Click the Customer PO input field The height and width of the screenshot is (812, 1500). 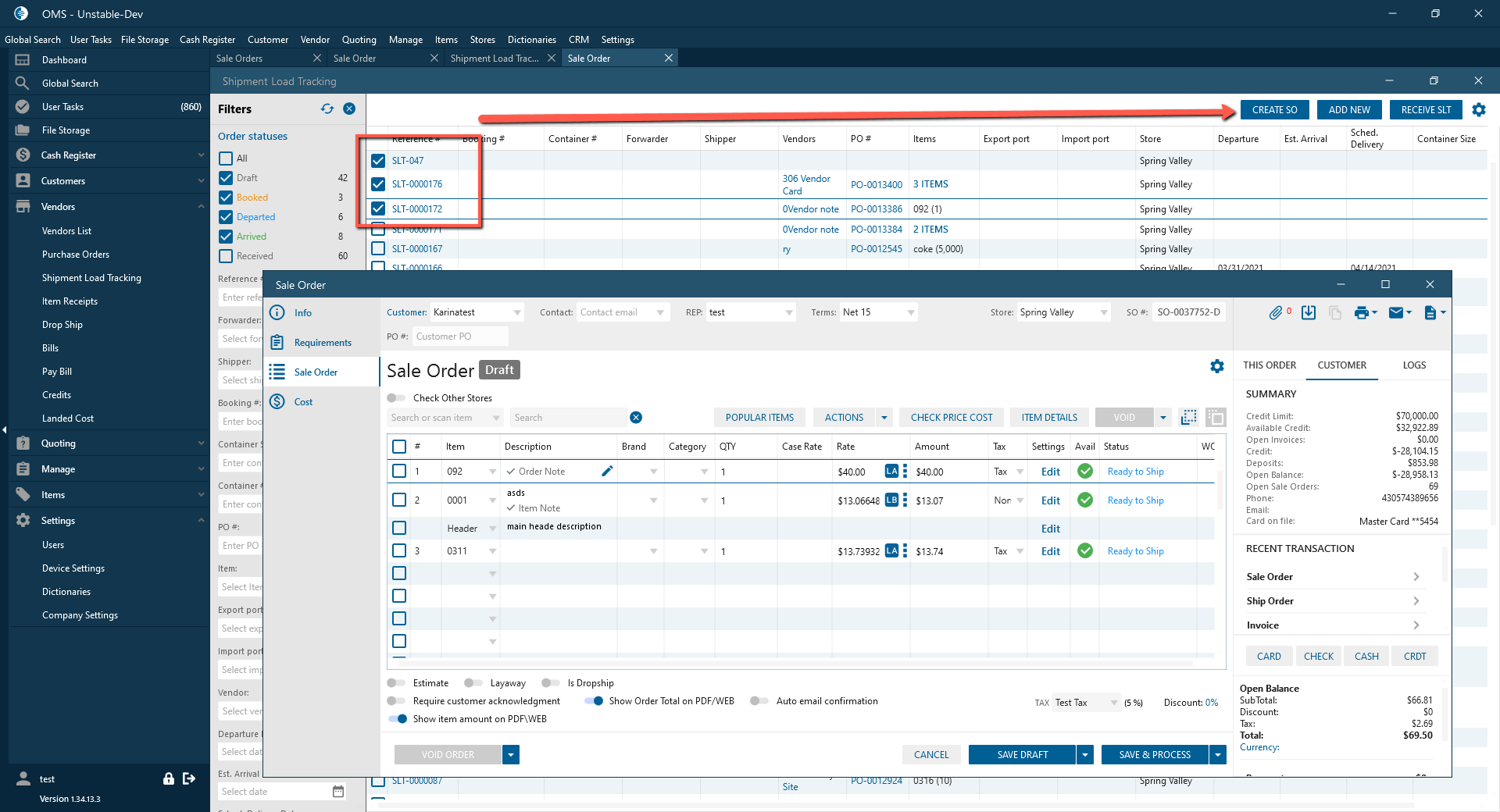pyautogui.click(x=459, y=337)
